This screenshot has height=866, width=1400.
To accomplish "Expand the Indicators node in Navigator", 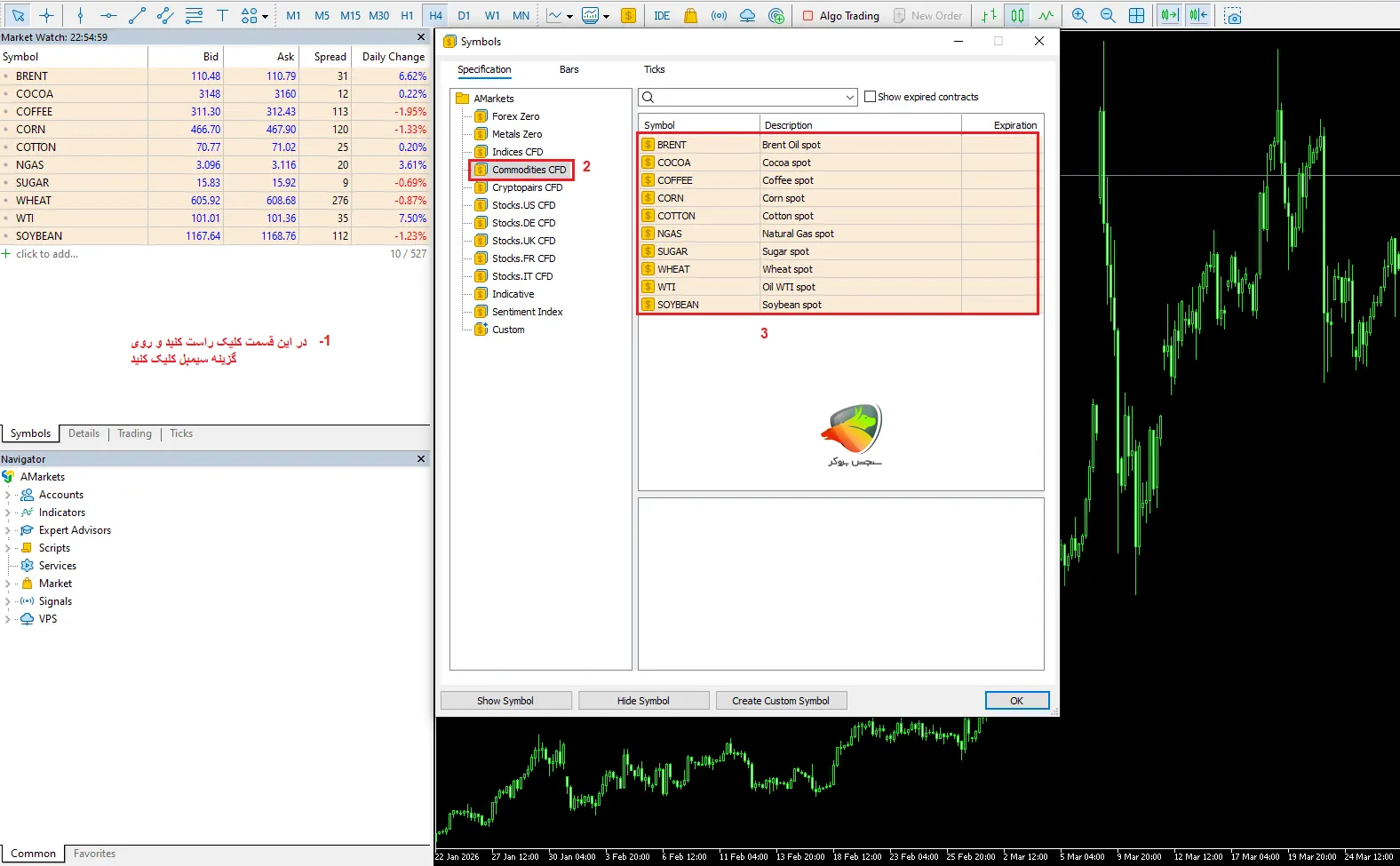I will pyautogui.click(x=8, y=512).
